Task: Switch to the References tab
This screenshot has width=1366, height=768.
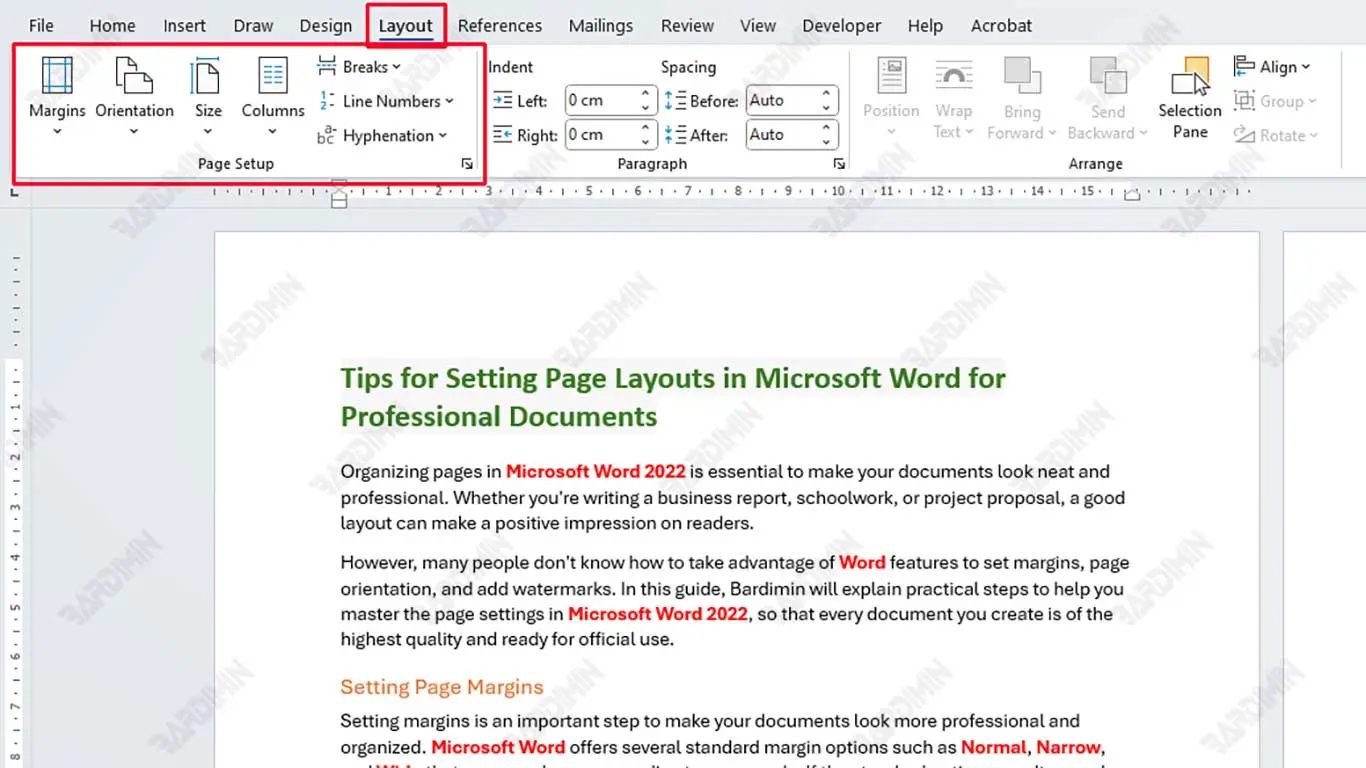Action: click(x=499, y=26)
